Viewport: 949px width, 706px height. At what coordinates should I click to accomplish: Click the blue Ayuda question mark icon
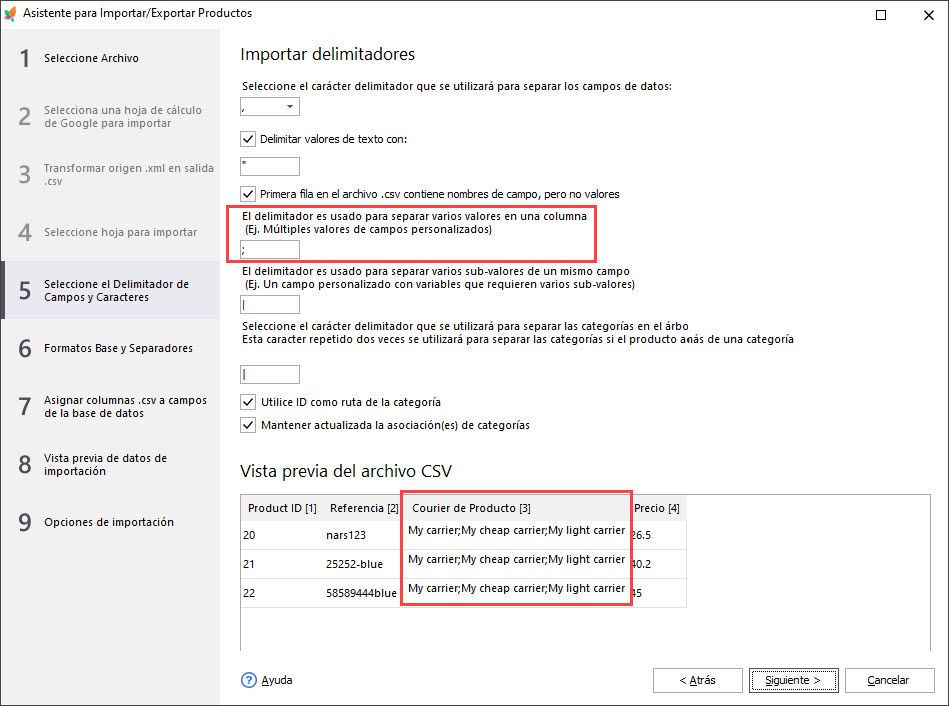(x=249, y=680)
